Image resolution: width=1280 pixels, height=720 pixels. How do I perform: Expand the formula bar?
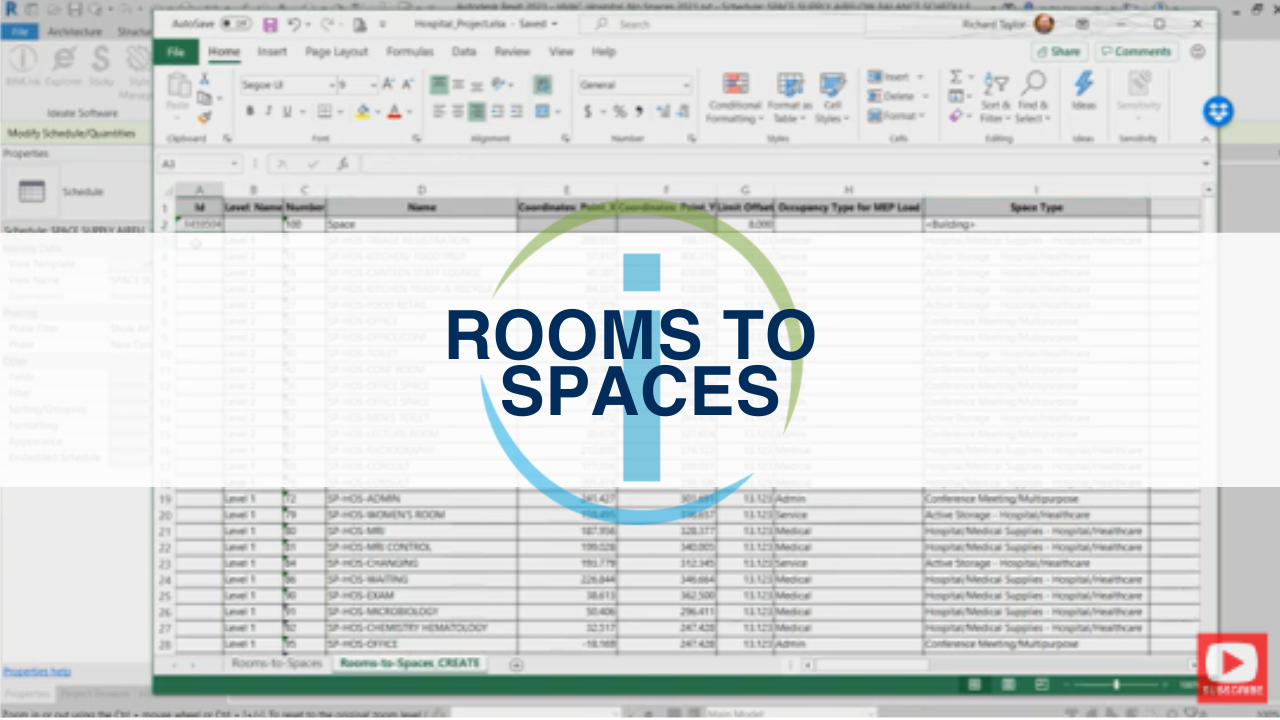(x=1204, y=163)
